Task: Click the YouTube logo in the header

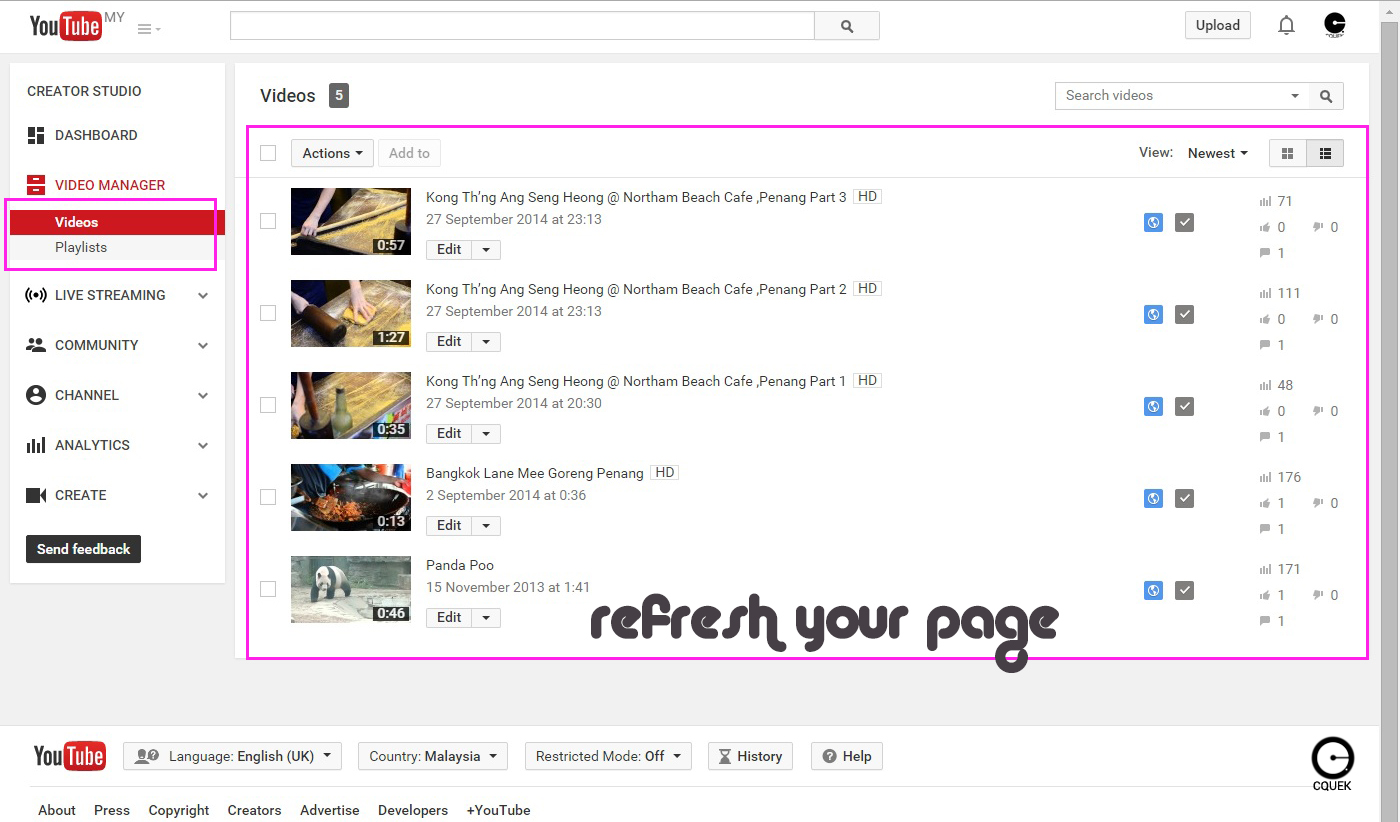Action: tap(66, 26)
